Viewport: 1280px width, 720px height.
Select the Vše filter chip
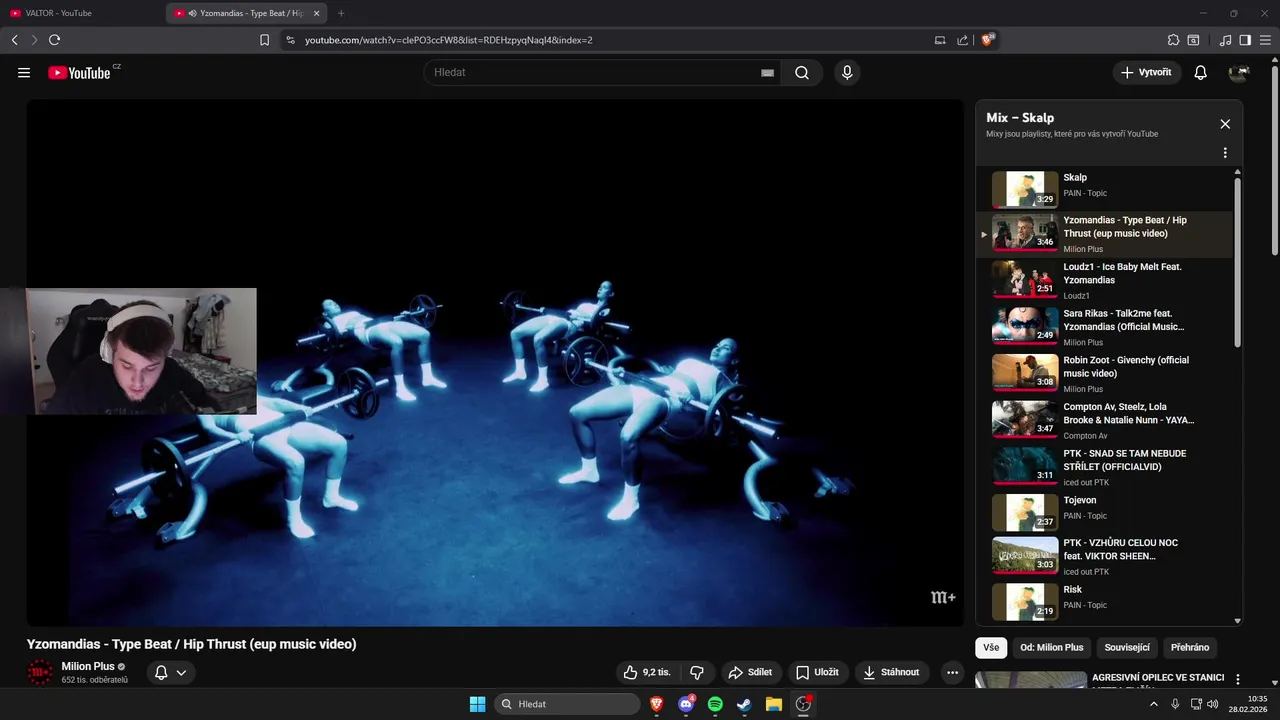coord(991,647)
